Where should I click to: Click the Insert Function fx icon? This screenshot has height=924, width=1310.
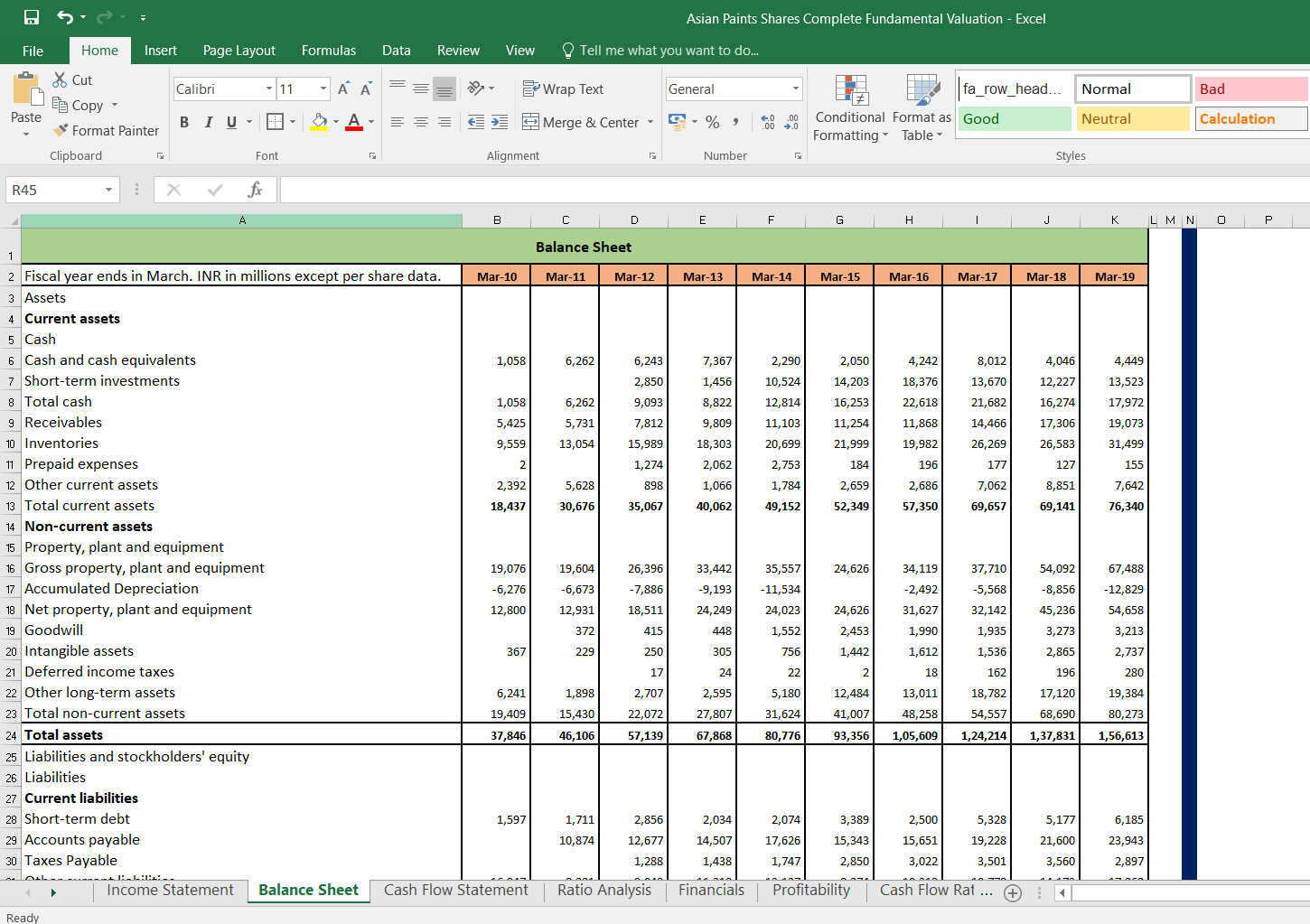[x=255, y=190]
